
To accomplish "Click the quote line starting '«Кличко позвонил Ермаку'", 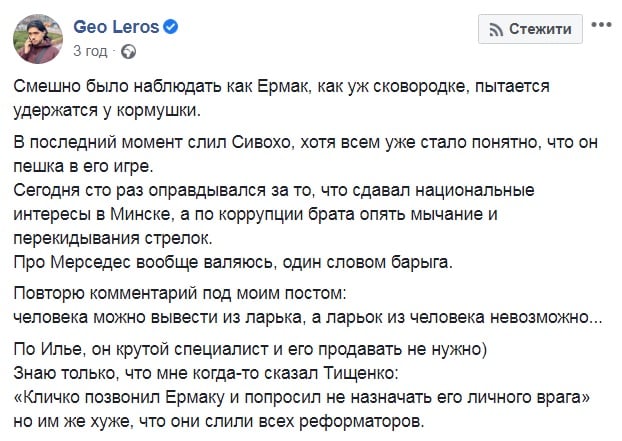I will coord(302,397).
